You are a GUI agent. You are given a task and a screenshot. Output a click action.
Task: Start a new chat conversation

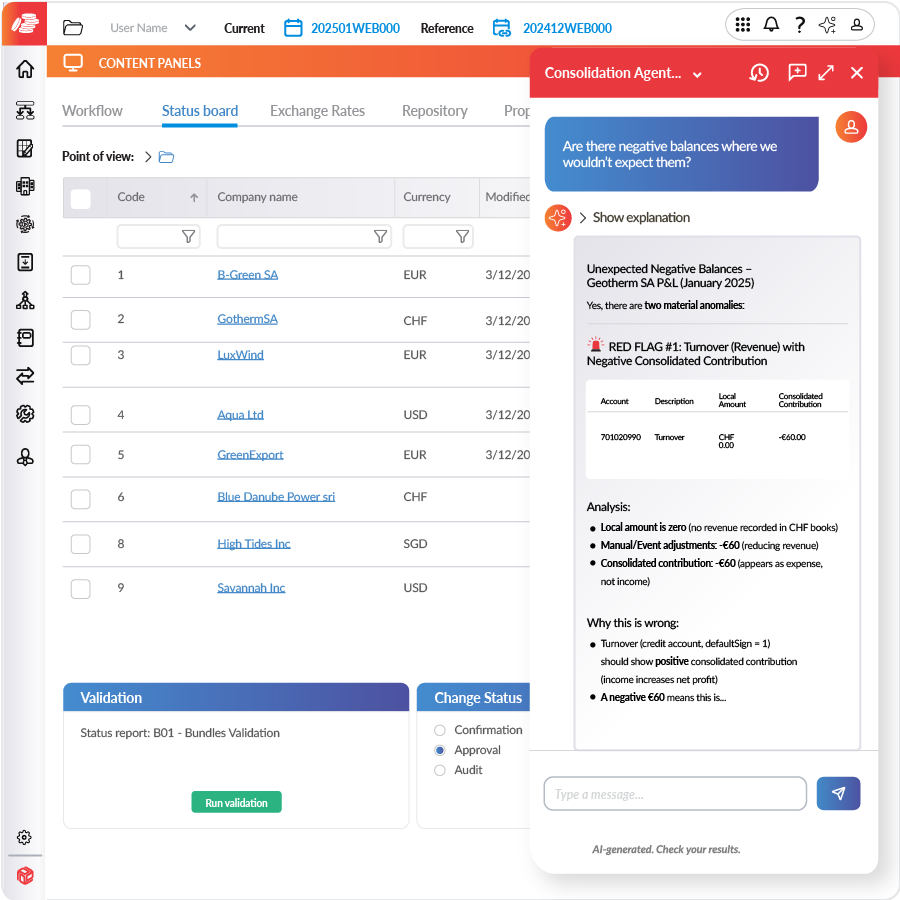797,73
